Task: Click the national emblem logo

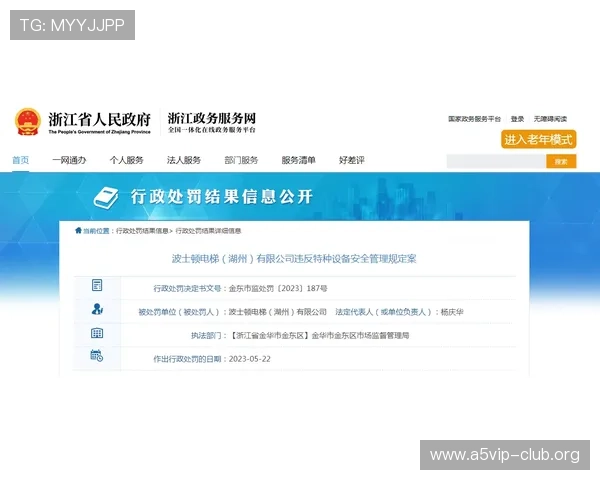Action: pos(28,122)
